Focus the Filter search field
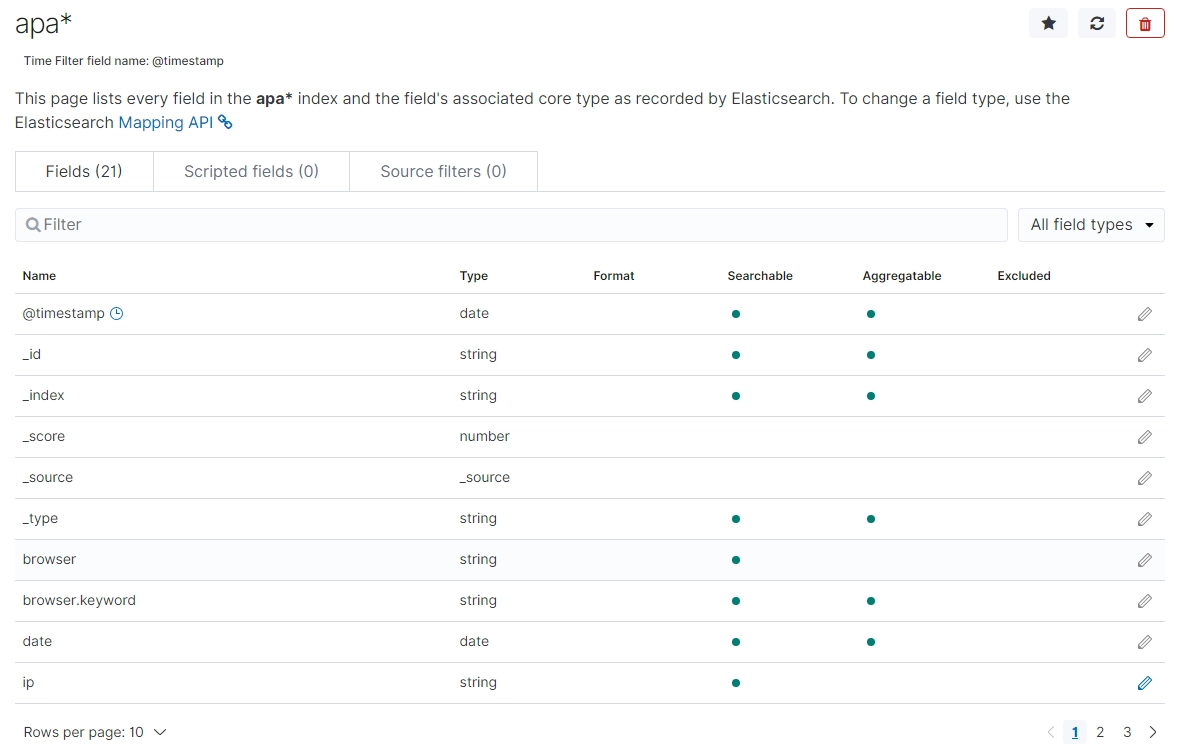The height and width of the screenshot is (753, 1177). (x=511, y=224)
